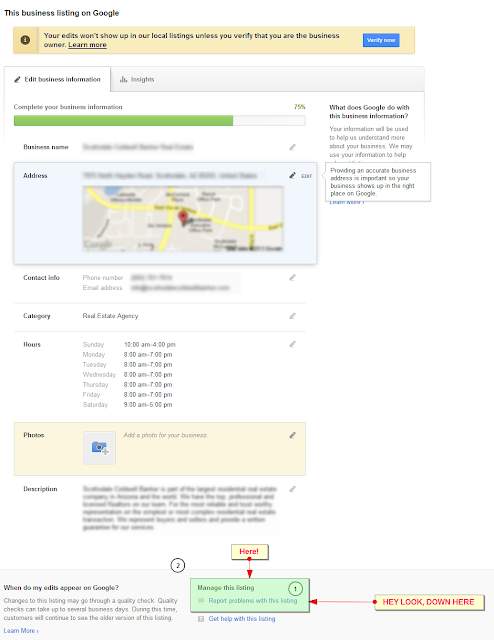The width and height of the screenshot is (494, 640).
Task: Switch to Edit business information tab
Action: click(57, 79)
